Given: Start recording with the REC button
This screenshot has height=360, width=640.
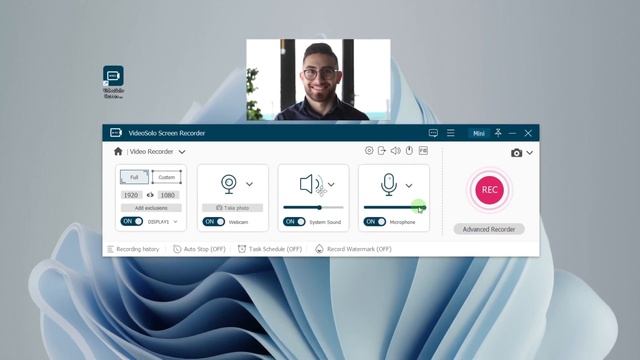Looking at the screenshot, I should pos(489,190).
